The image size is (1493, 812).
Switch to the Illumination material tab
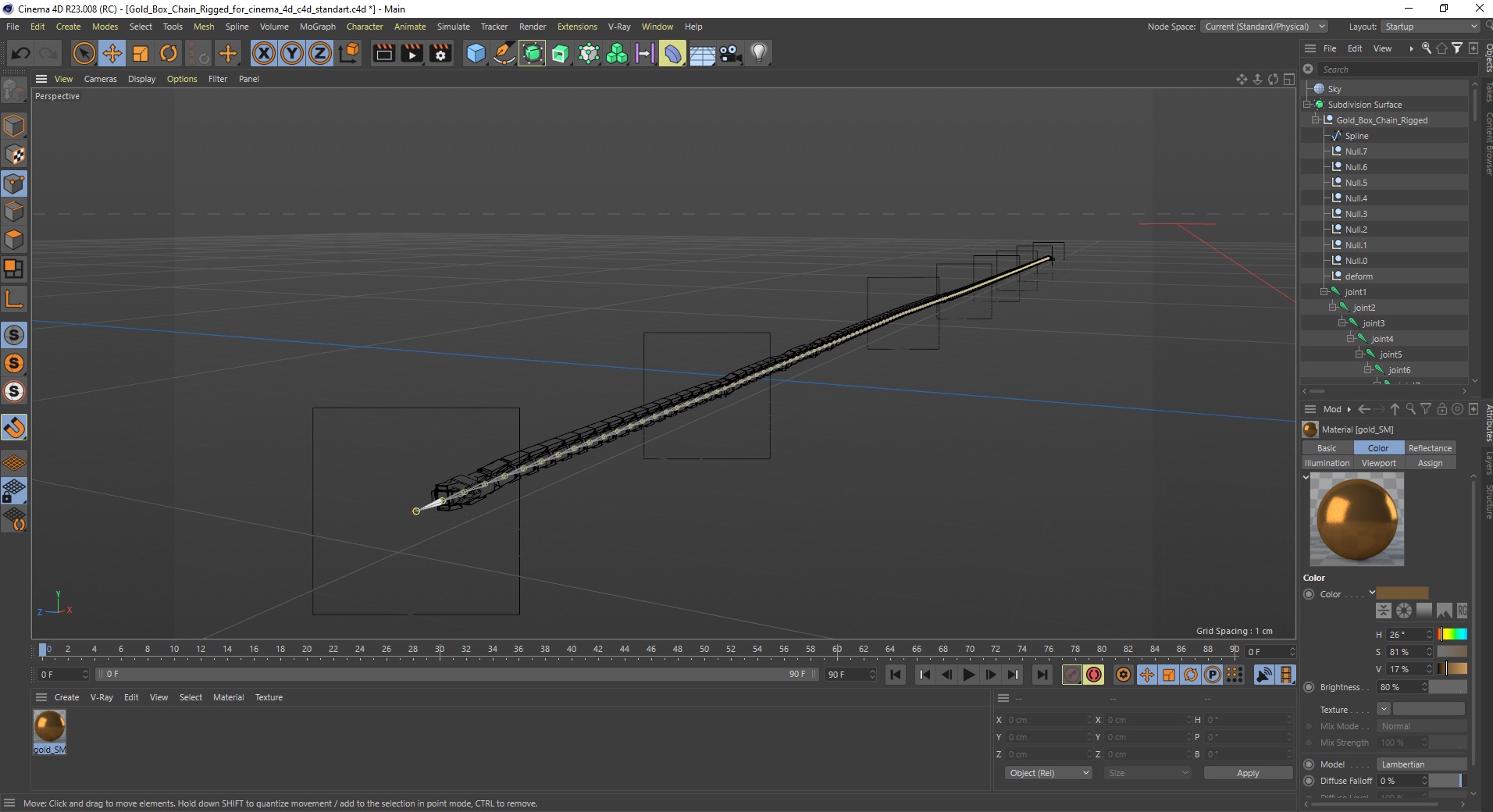coord(1327,463)
